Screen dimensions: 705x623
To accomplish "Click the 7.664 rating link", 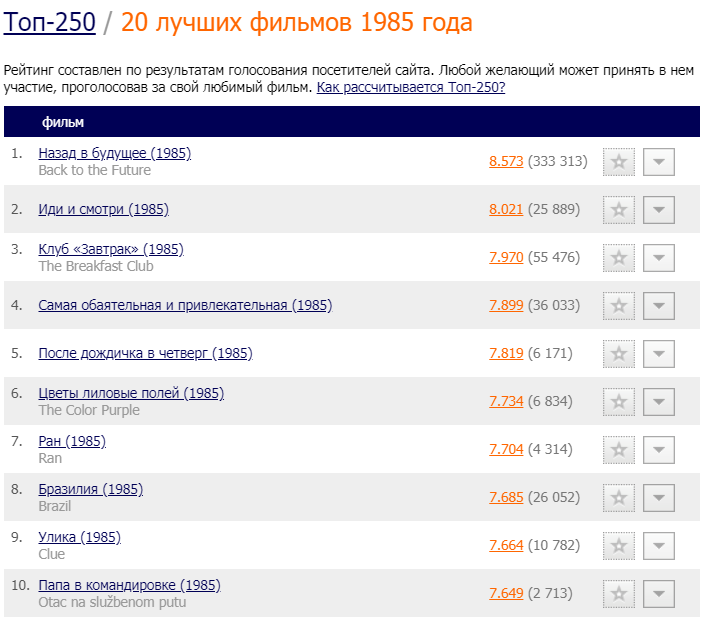I will [x=506, y=546].
